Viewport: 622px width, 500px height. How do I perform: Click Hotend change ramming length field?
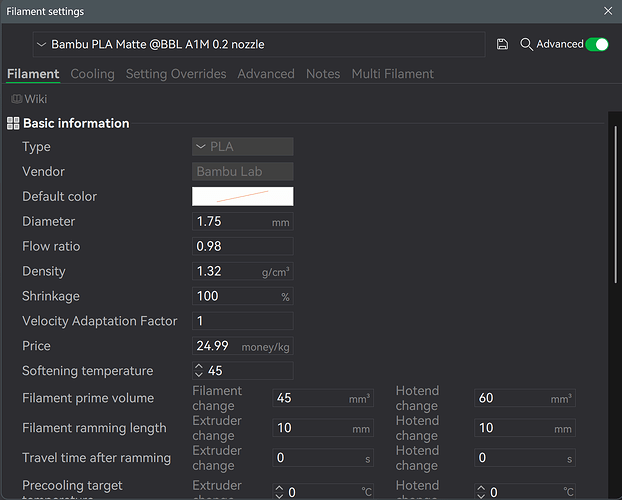click(x=525, y=428)
